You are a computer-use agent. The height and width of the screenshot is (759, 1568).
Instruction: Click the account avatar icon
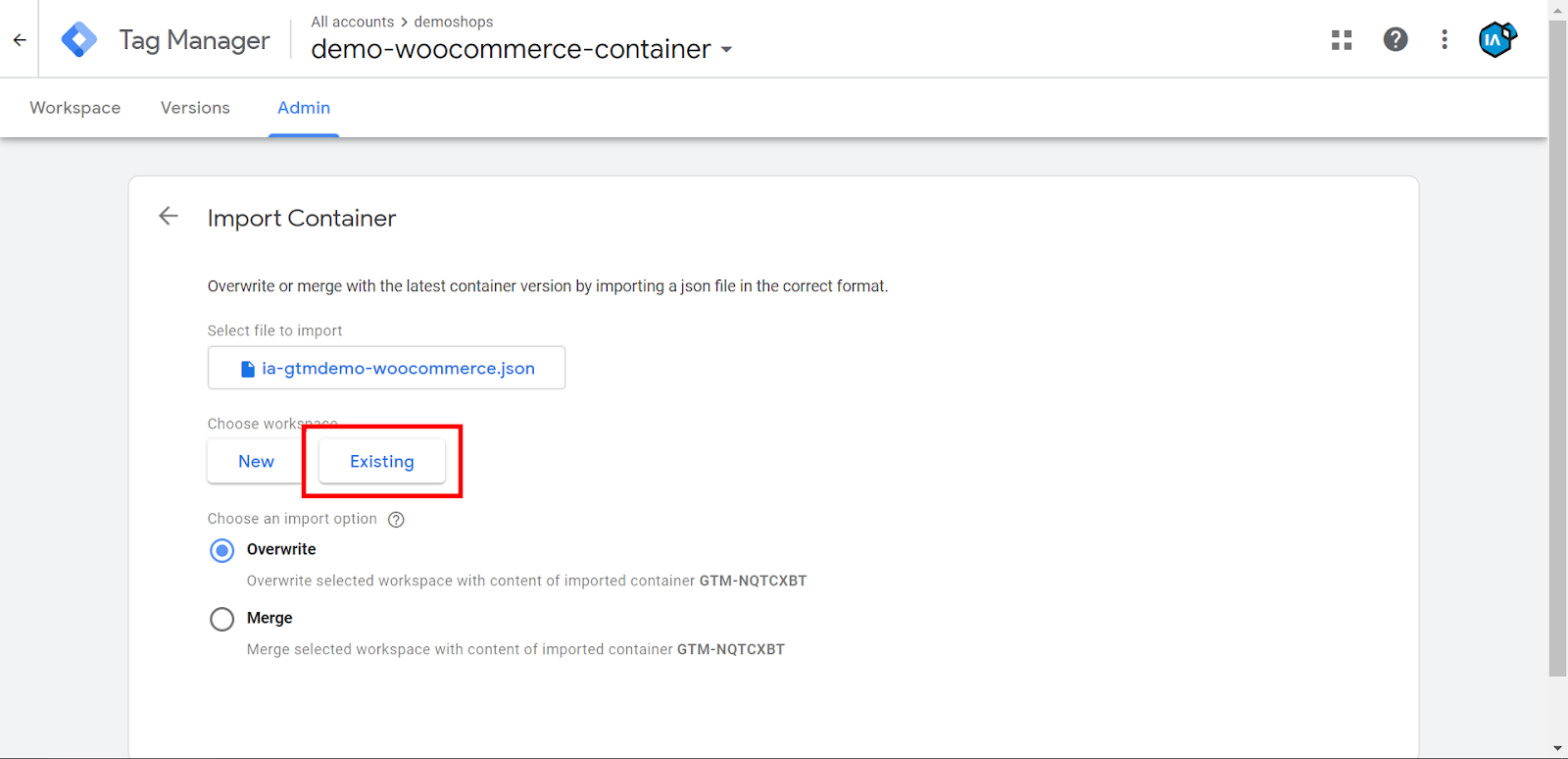(1496, 40)
